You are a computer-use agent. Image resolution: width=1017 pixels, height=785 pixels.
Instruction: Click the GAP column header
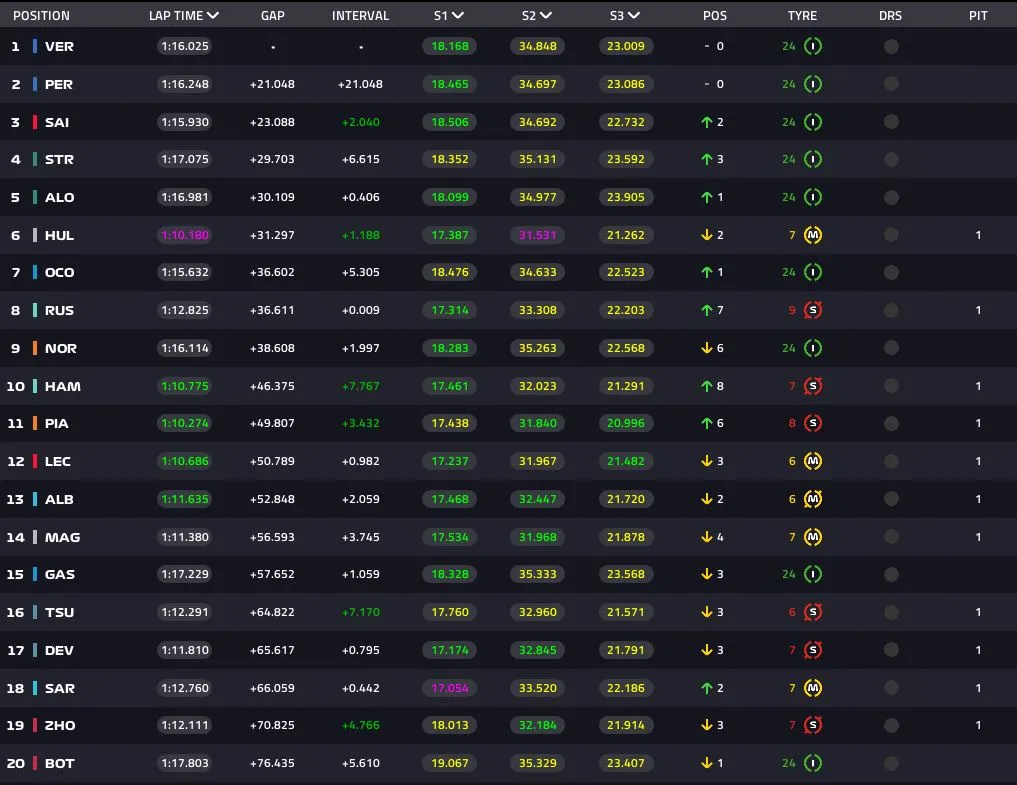pyautogui.click(x=272, y=16)
